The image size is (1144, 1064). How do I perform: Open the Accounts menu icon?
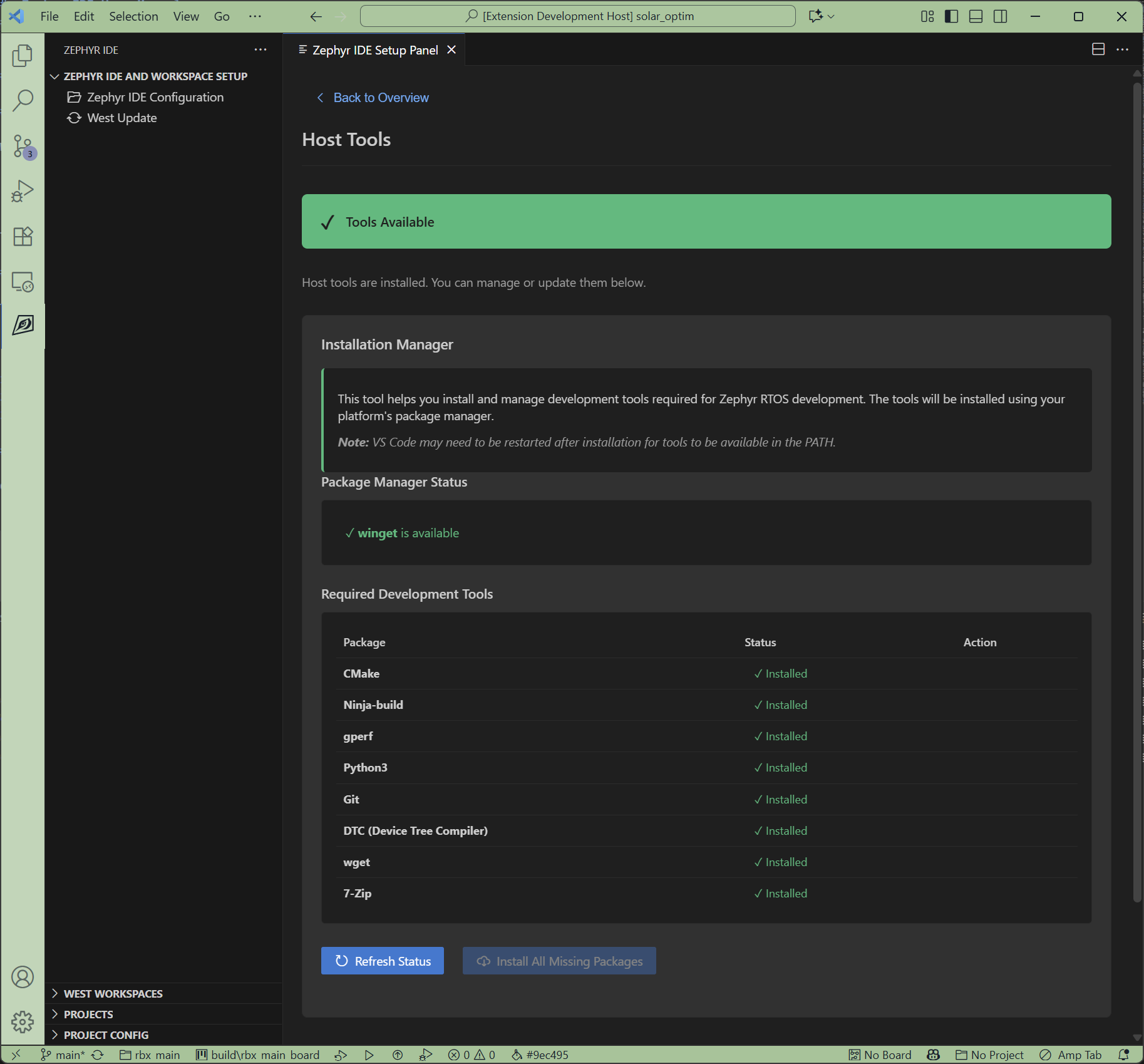(x=23, y=977)
